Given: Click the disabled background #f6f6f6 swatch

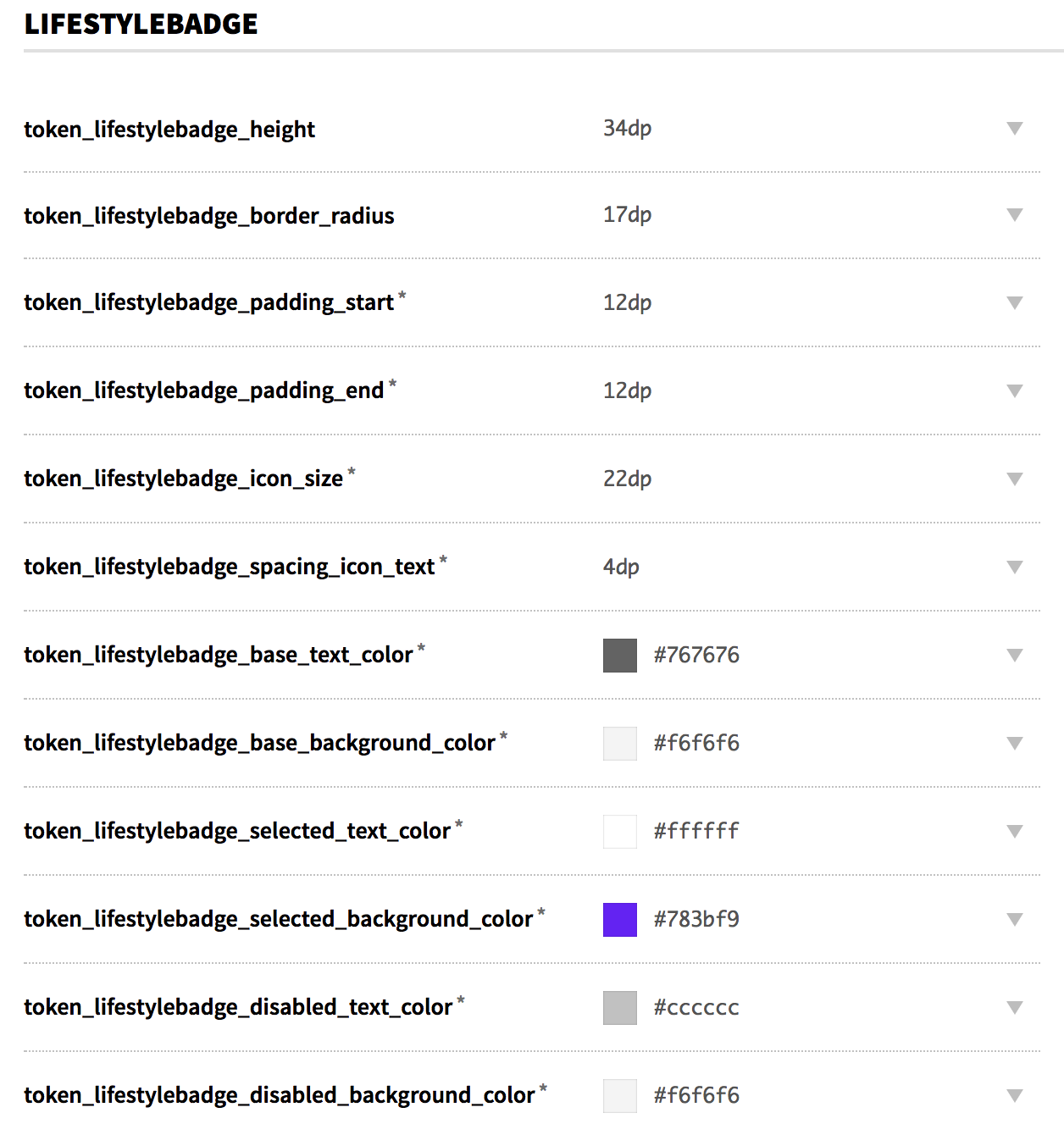Looking at the screenshot, I should tap(619, 1096).
